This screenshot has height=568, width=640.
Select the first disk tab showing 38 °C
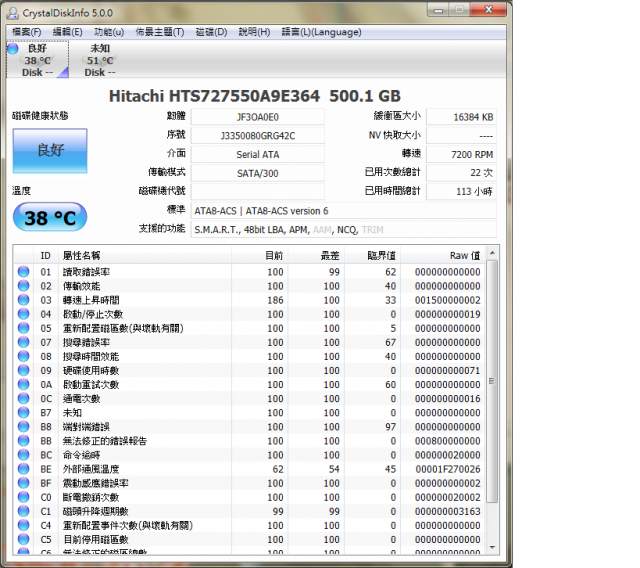(x=37, y=60)
